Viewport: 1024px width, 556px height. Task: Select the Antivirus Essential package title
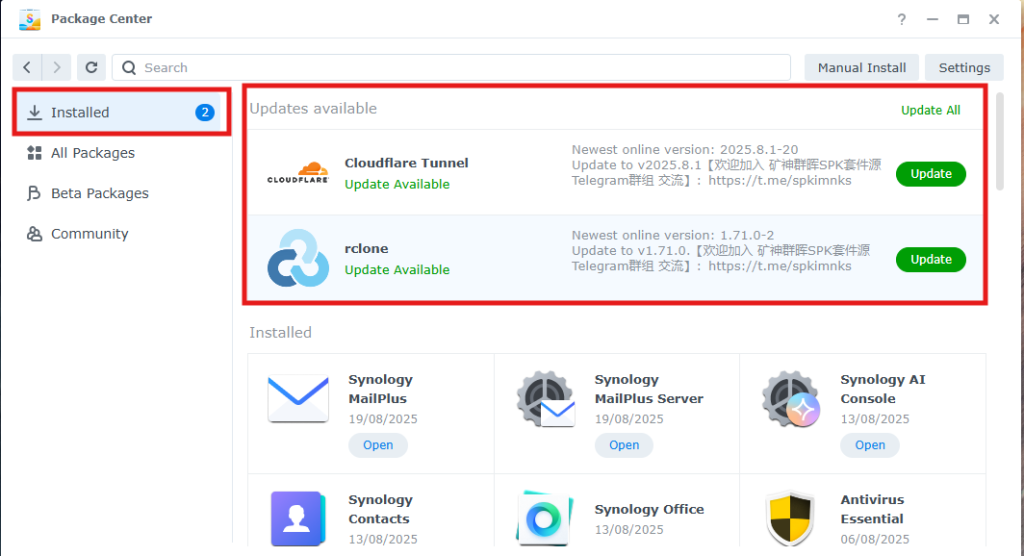click(x=872, y=509)
